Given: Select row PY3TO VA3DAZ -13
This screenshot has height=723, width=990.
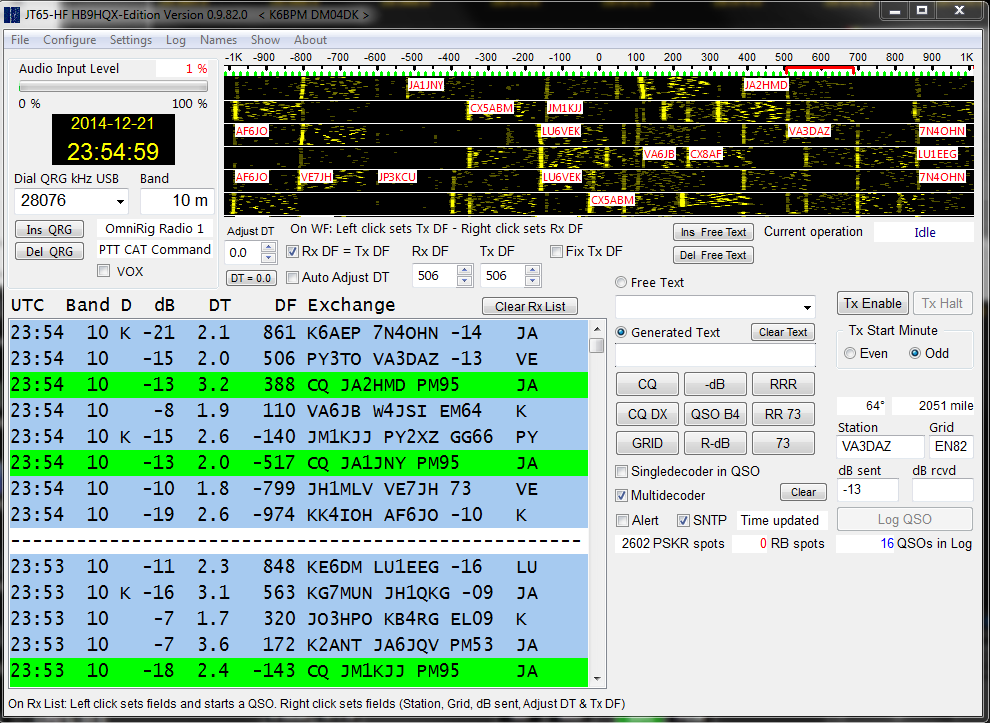Looking at the screenshot, I should point(299,359).
